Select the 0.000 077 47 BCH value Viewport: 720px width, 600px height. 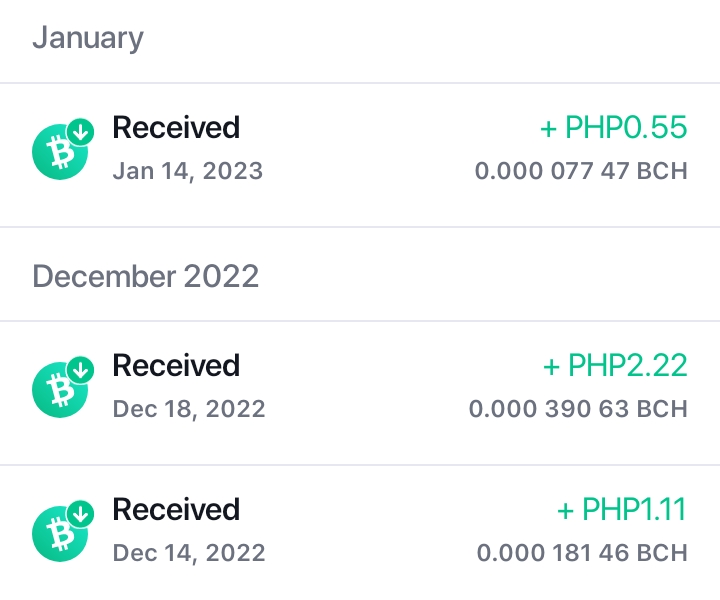coord(581,171)
